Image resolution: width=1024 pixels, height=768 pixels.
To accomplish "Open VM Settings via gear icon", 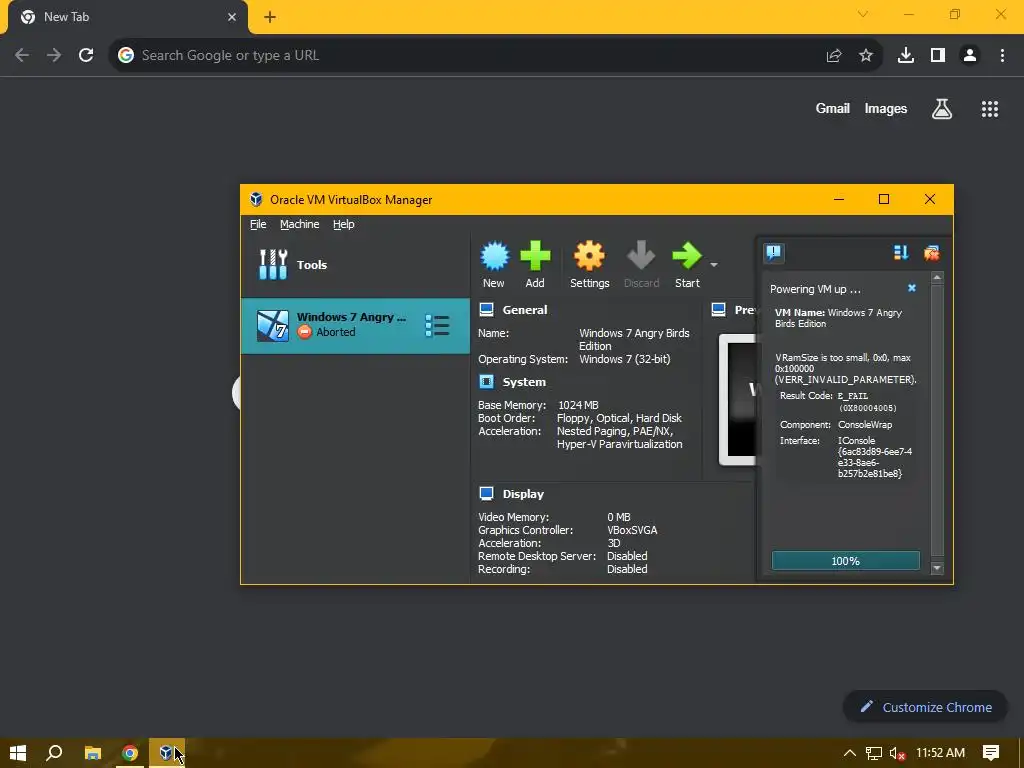I will [x=589, y=256].
